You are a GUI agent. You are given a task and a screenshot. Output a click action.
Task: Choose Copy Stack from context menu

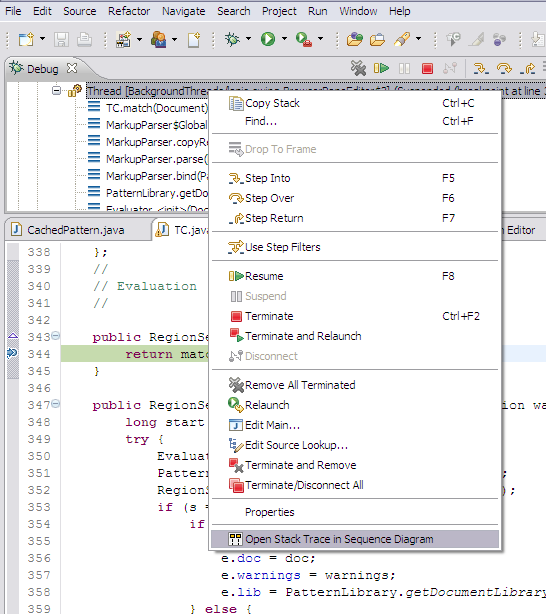(x=355, y=103)
